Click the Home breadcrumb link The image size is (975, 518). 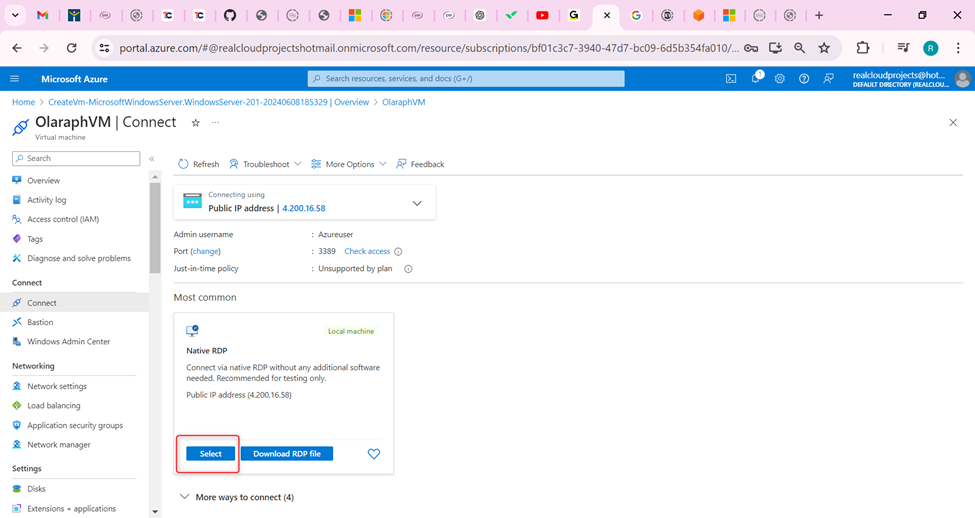(24, 103)
